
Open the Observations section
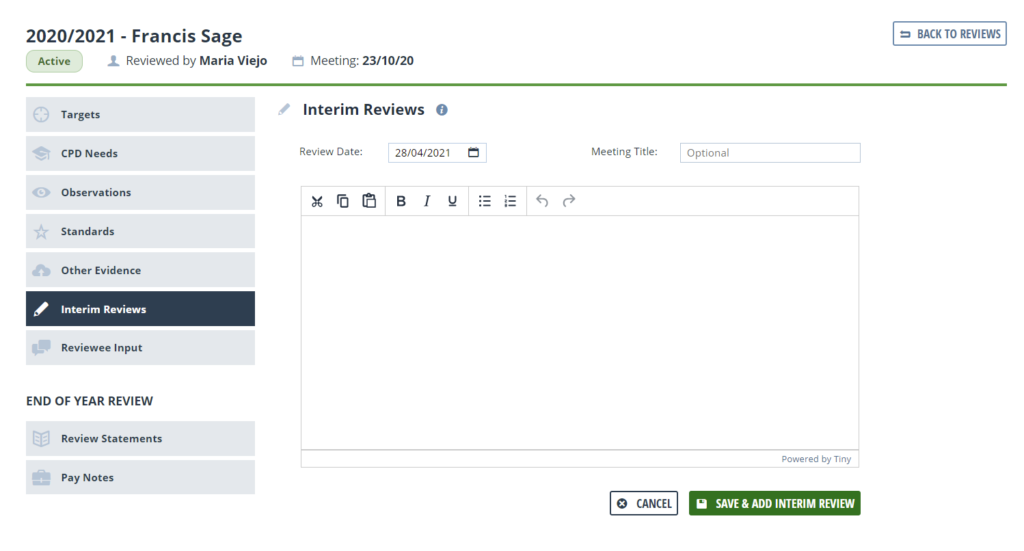[x=140, y=192]
